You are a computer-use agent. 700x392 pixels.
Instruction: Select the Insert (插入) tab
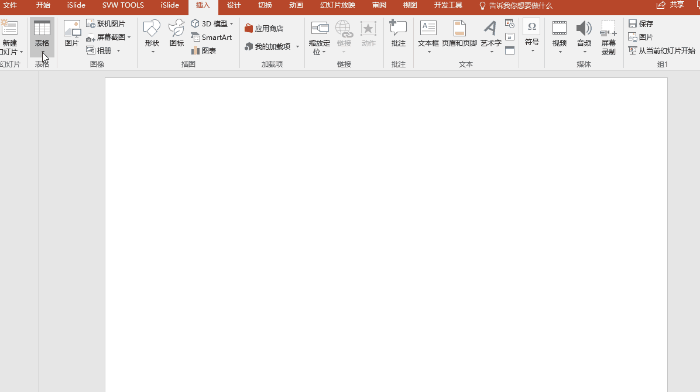tap(203, 6)
